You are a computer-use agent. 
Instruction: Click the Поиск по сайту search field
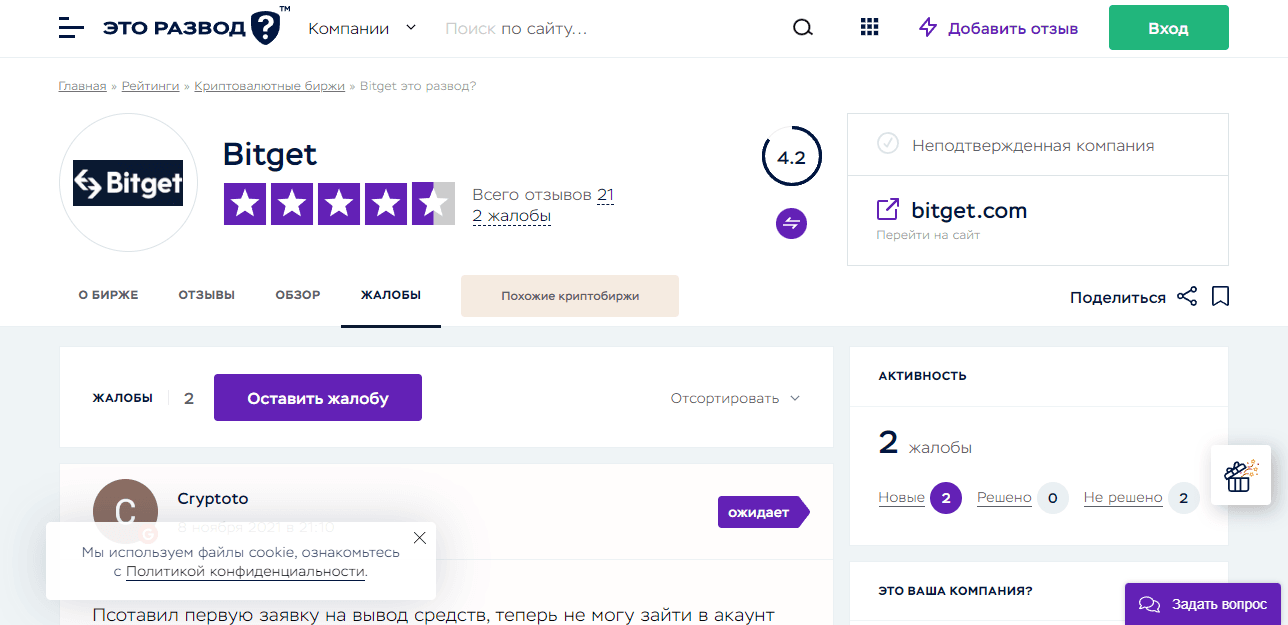pos(600,27)
